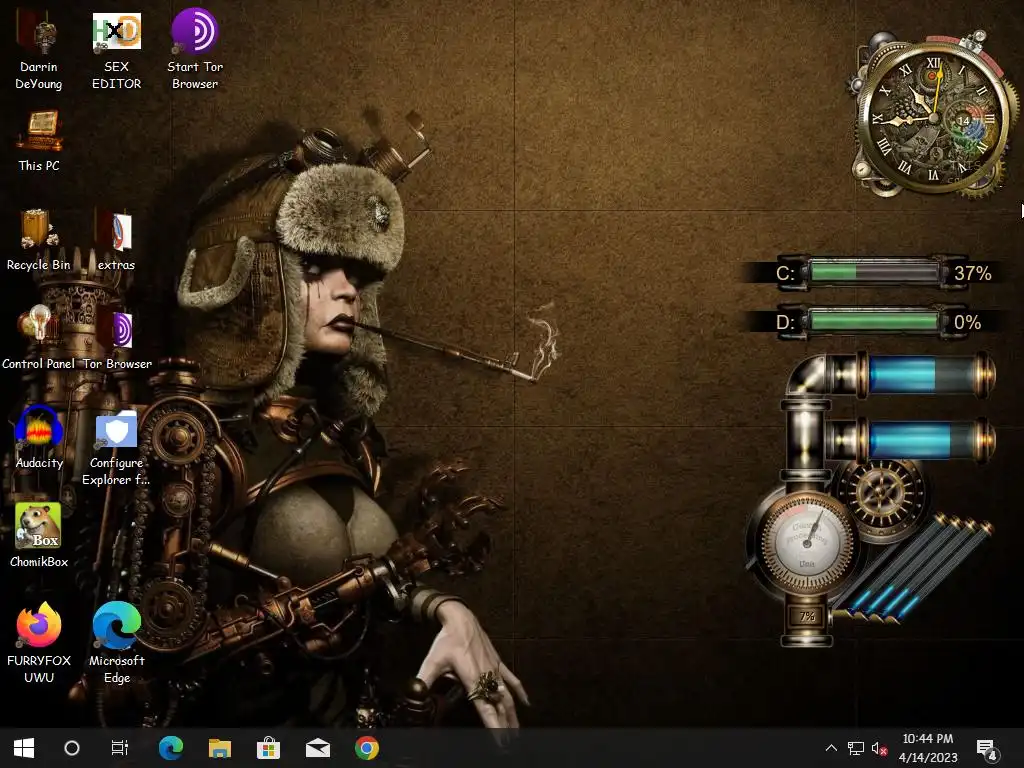Open the extras folder icon
The image size is (1024, 768).
point(116,240)
